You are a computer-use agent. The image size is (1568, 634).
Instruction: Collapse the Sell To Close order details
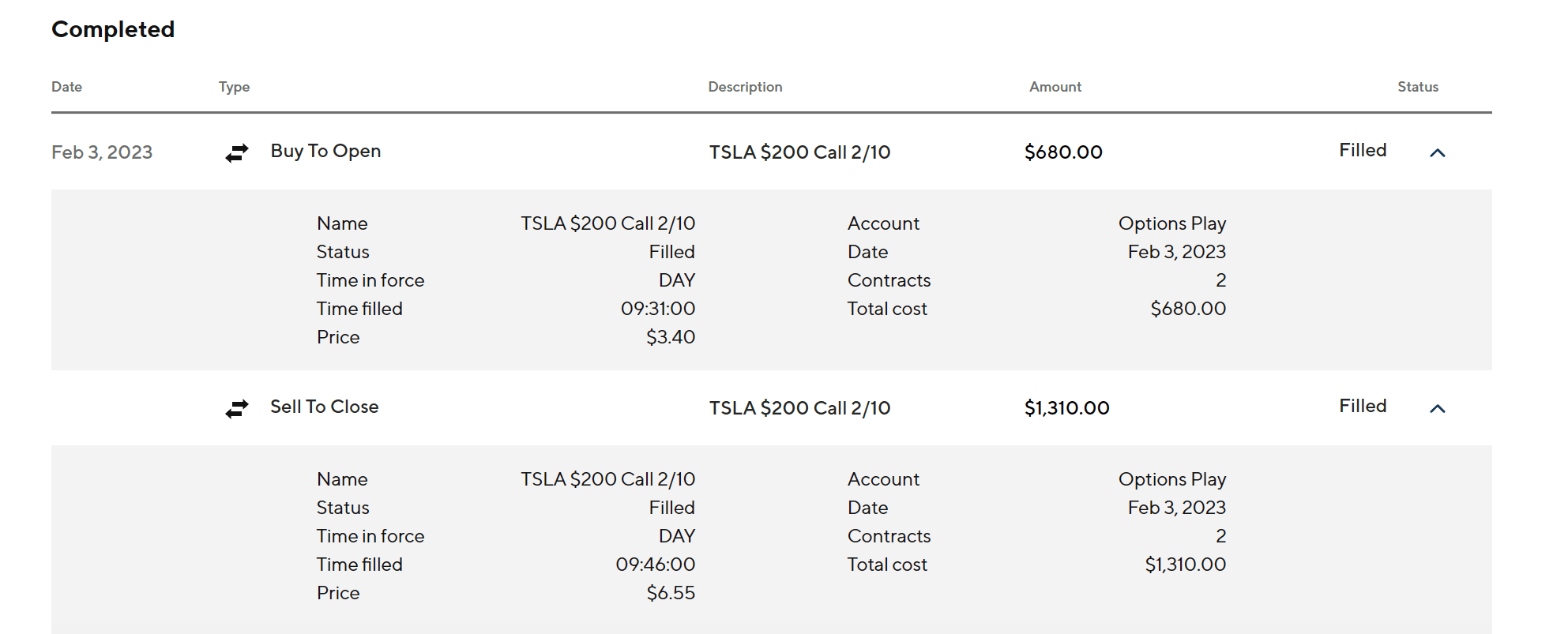click(x=1437, y=409)
